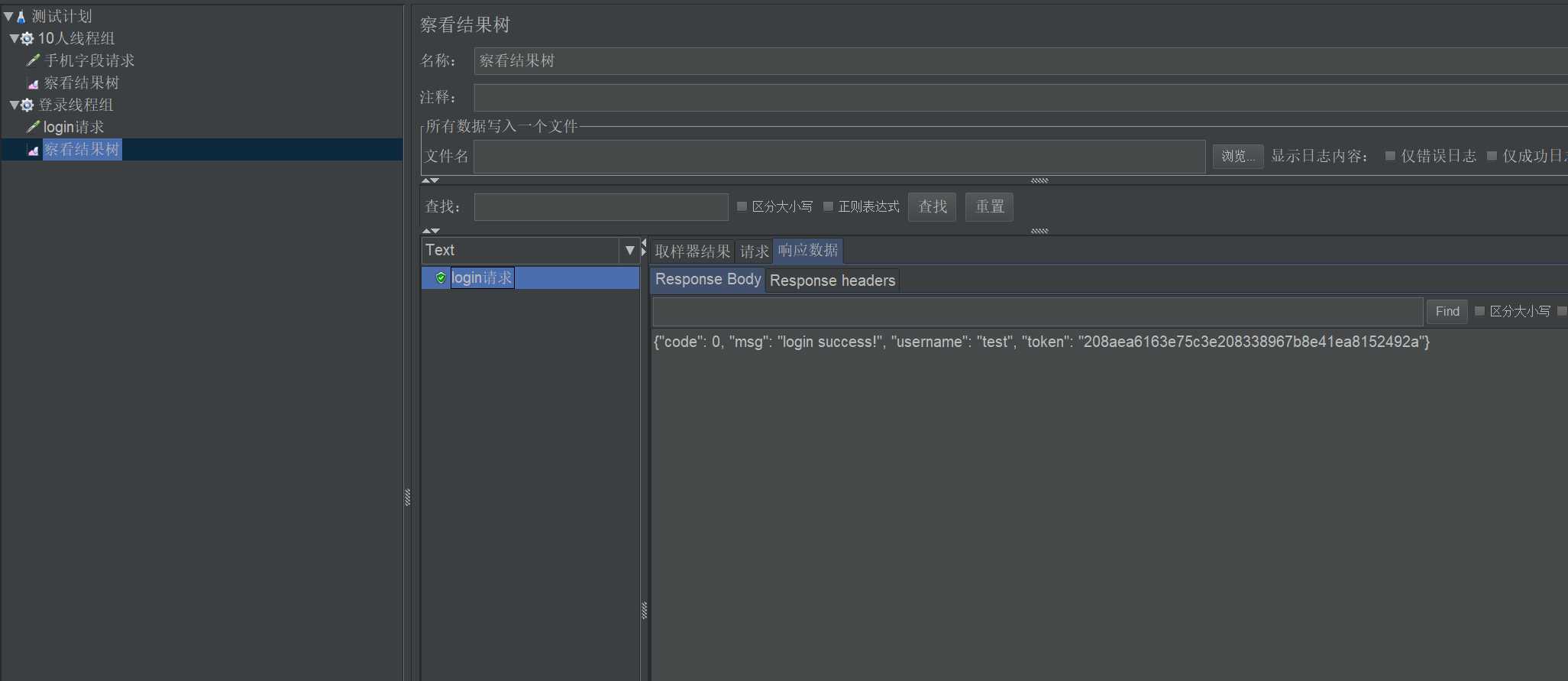Viewport: 1568px width, 681px height.
Task: Collapse the search panel using the divider arrows above Text
Action: click(x=427, y=230)
